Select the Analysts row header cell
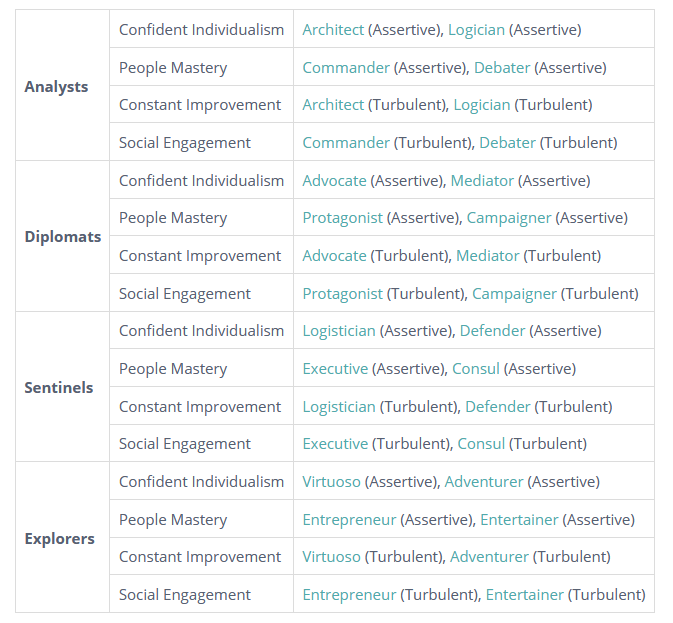Viewport: 673px width, 623px height. coord(63,85)
